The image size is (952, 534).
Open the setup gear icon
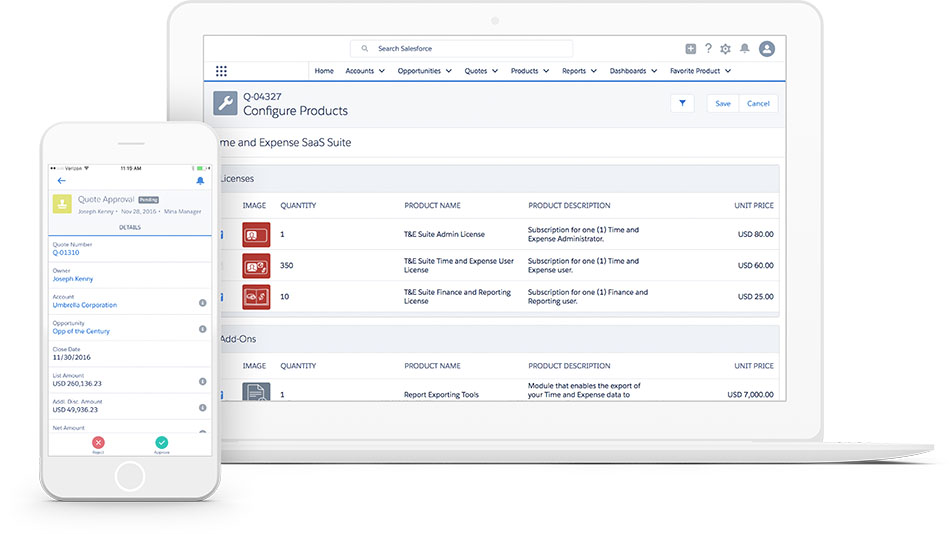(x=726, y=49)
